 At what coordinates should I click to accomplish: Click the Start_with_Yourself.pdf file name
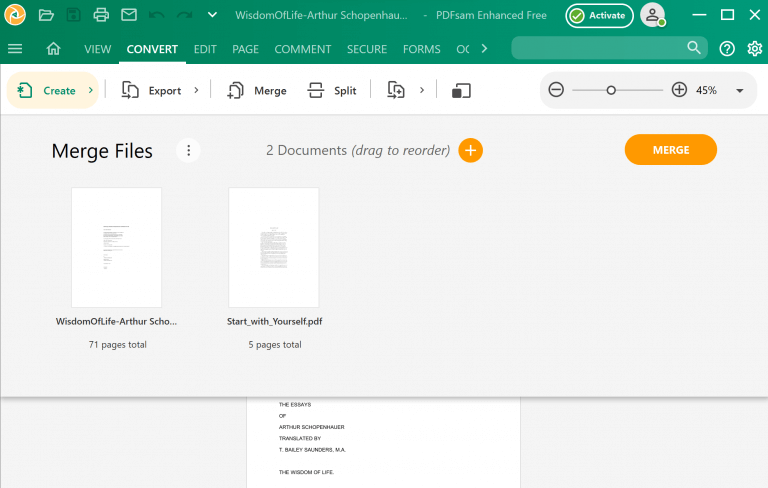[274, 321]
